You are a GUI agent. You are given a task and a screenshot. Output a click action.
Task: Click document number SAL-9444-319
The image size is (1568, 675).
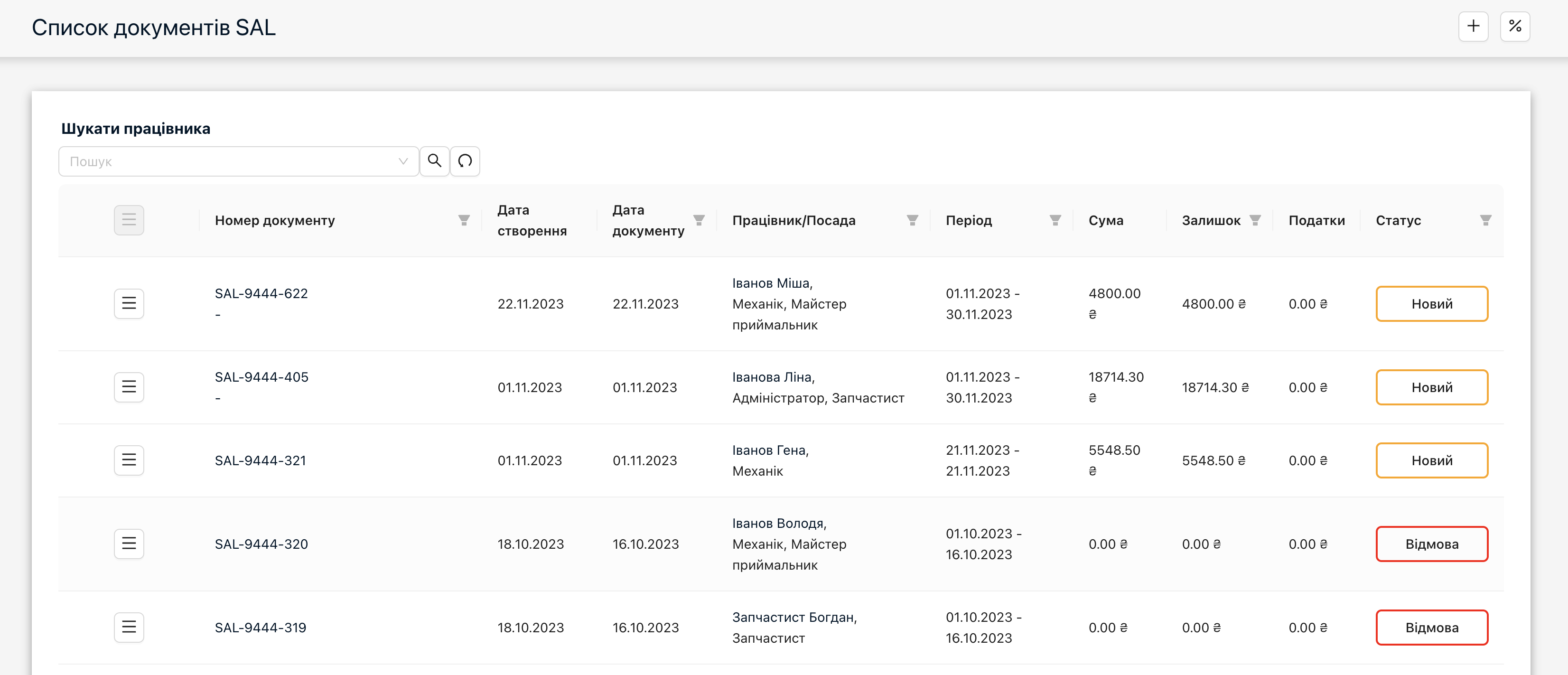point(261,628)
